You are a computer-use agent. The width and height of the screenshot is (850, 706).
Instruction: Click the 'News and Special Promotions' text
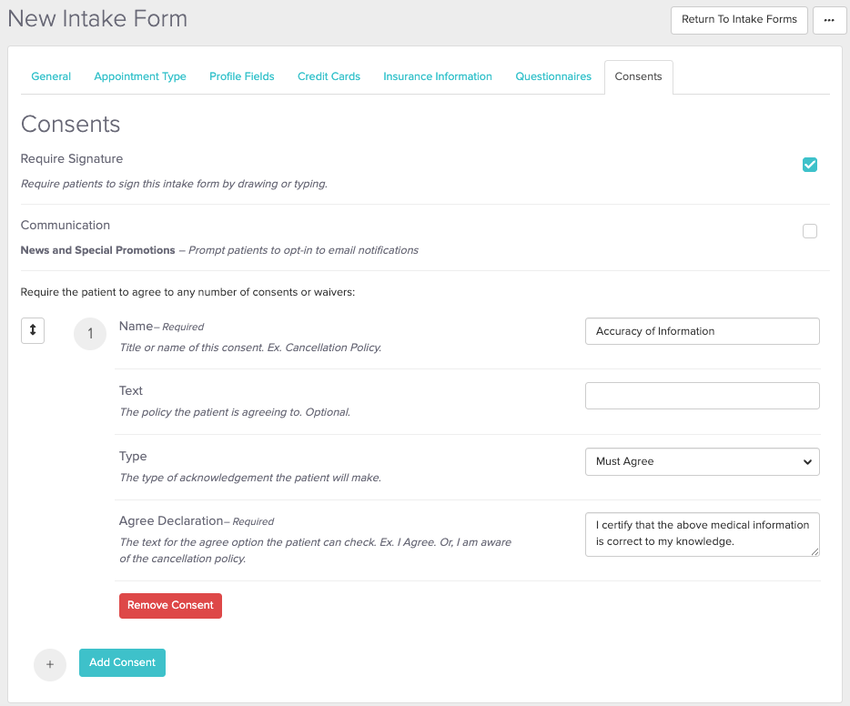tap(98, 250)
